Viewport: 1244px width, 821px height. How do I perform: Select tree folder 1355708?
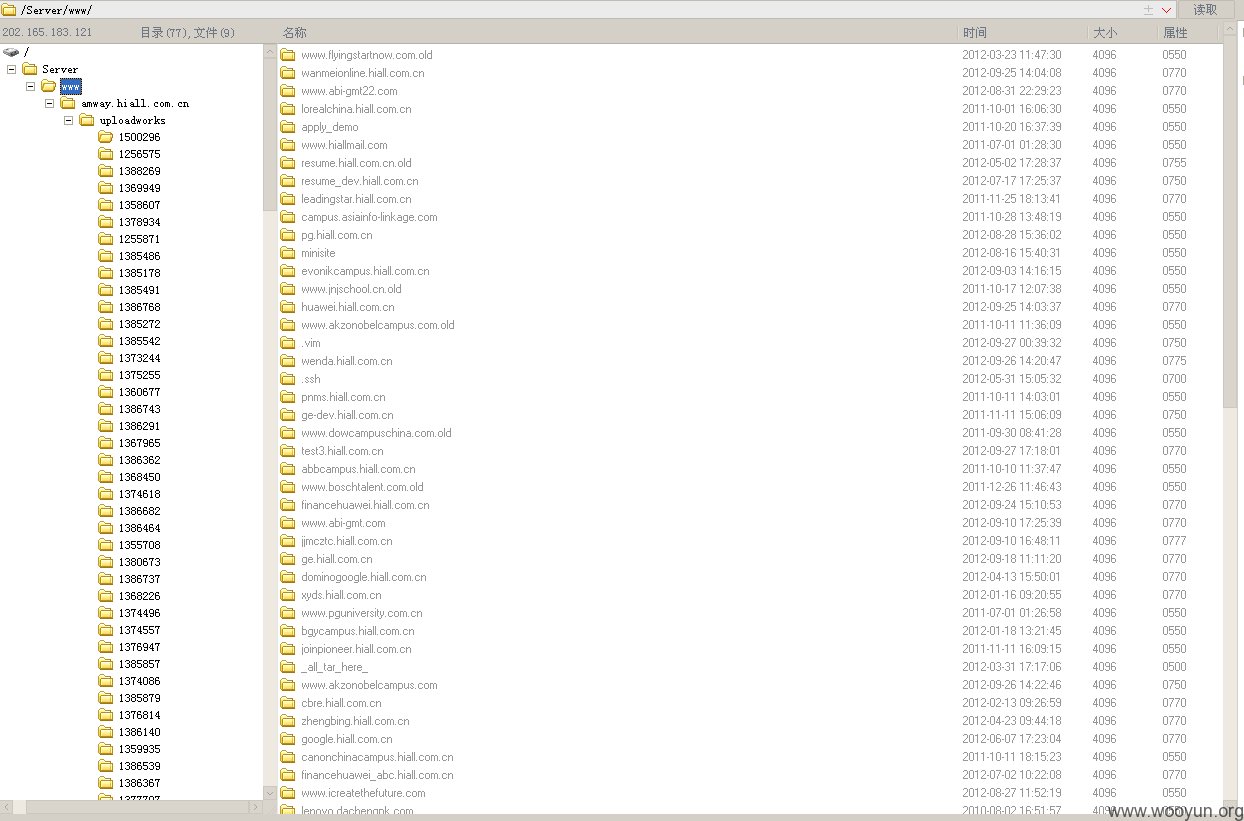tap(139, 545)
